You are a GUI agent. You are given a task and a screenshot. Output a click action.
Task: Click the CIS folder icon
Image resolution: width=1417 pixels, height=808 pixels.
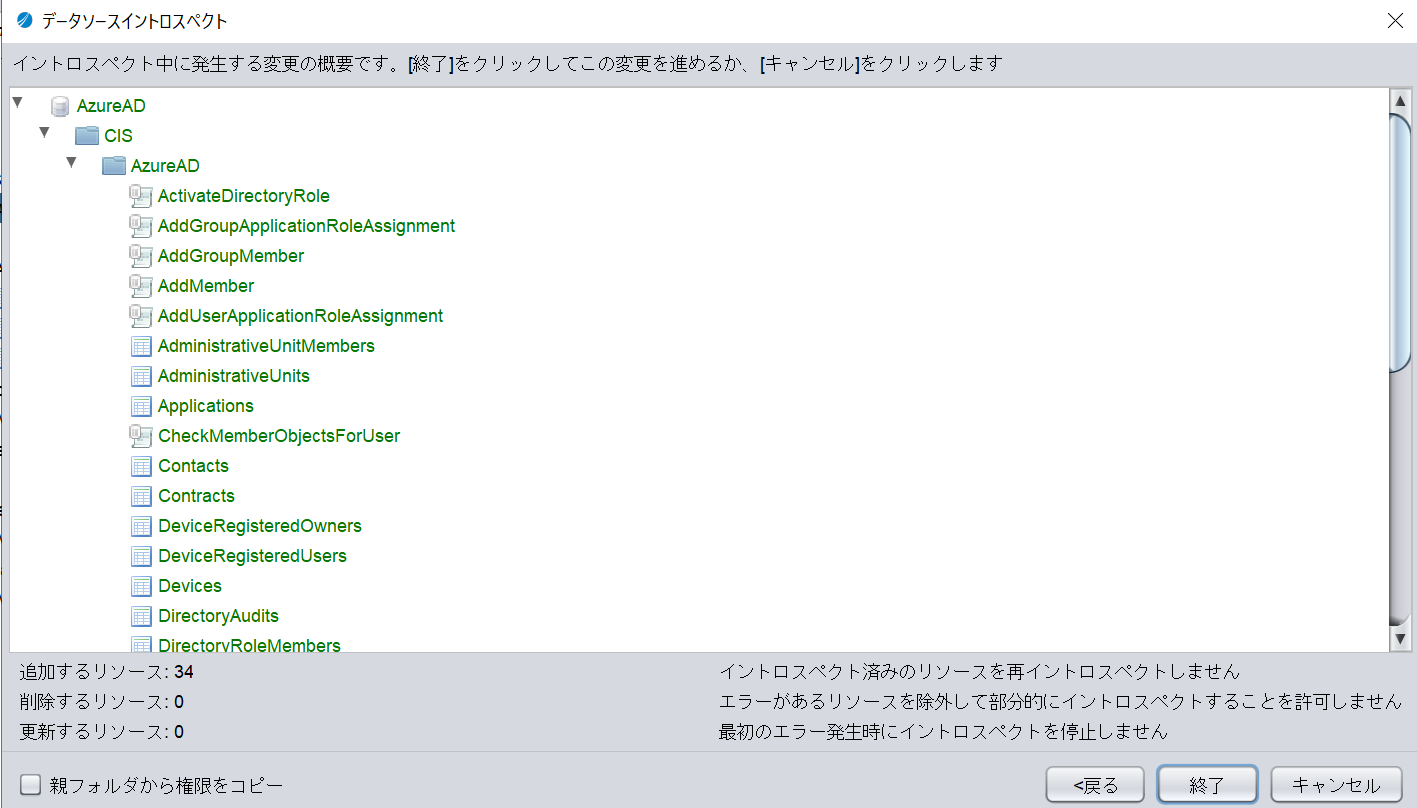point(87,136)
